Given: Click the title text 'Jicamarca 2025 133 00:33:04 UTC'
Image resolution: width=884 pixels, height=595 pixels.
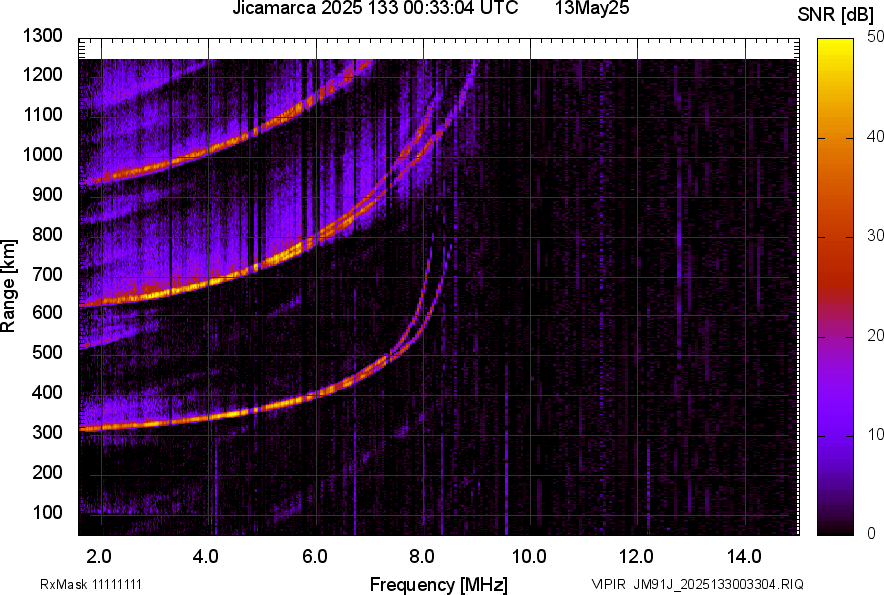Looking at the screenshot, I should tap(375, 8).
